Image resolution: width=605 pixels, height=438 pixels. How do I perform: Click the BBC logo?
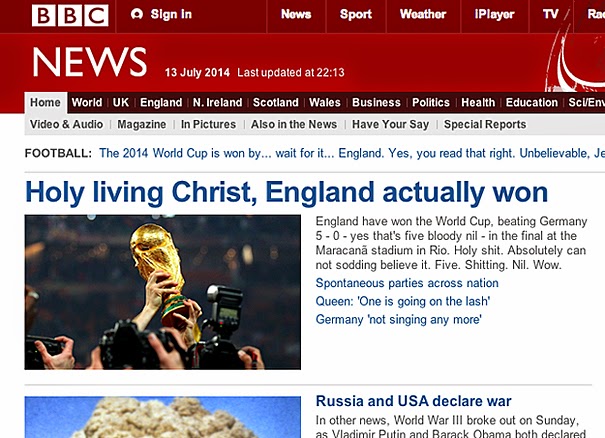click(70, 15)
